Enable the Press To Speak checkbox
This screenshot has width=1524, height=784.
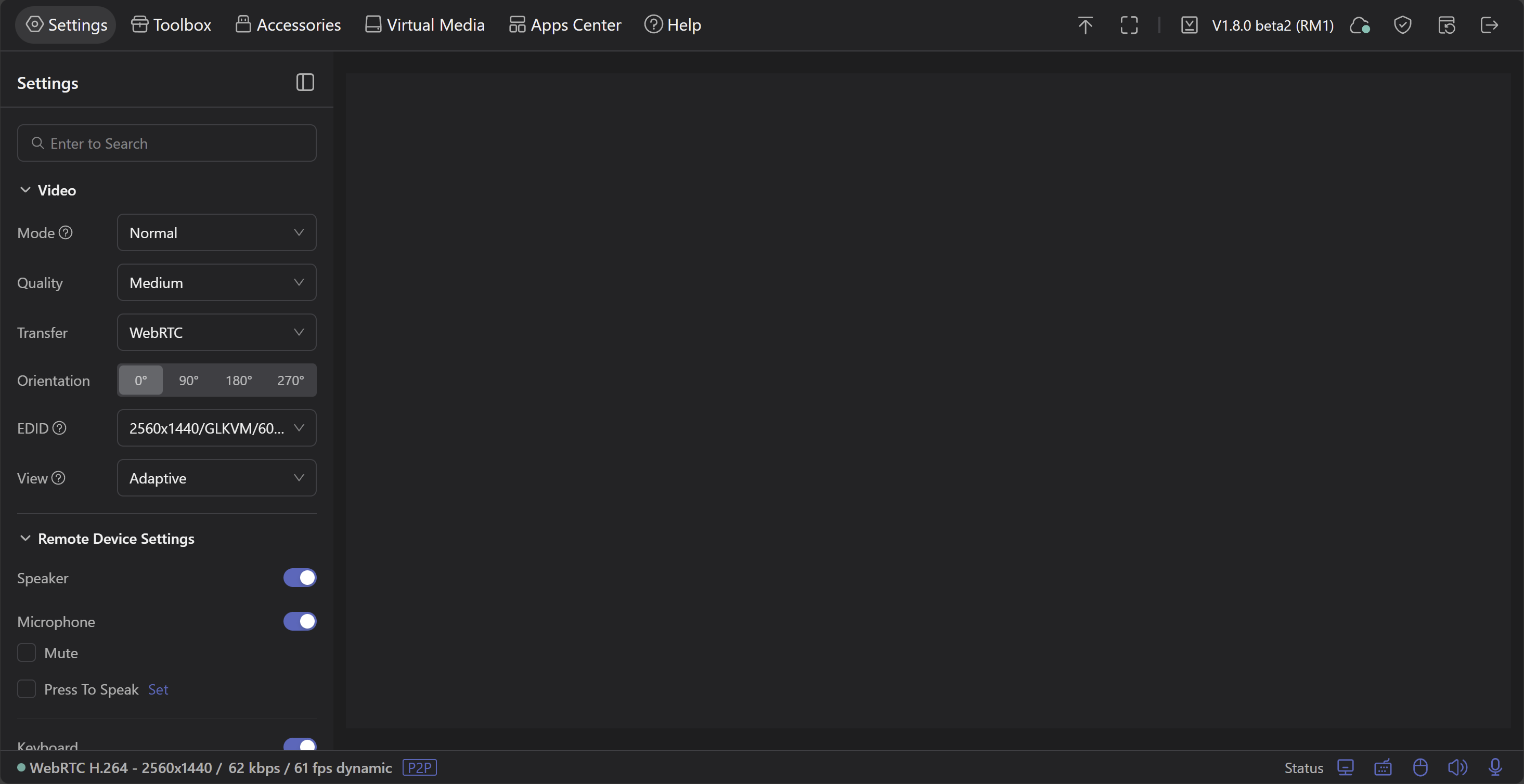(27, 689)
